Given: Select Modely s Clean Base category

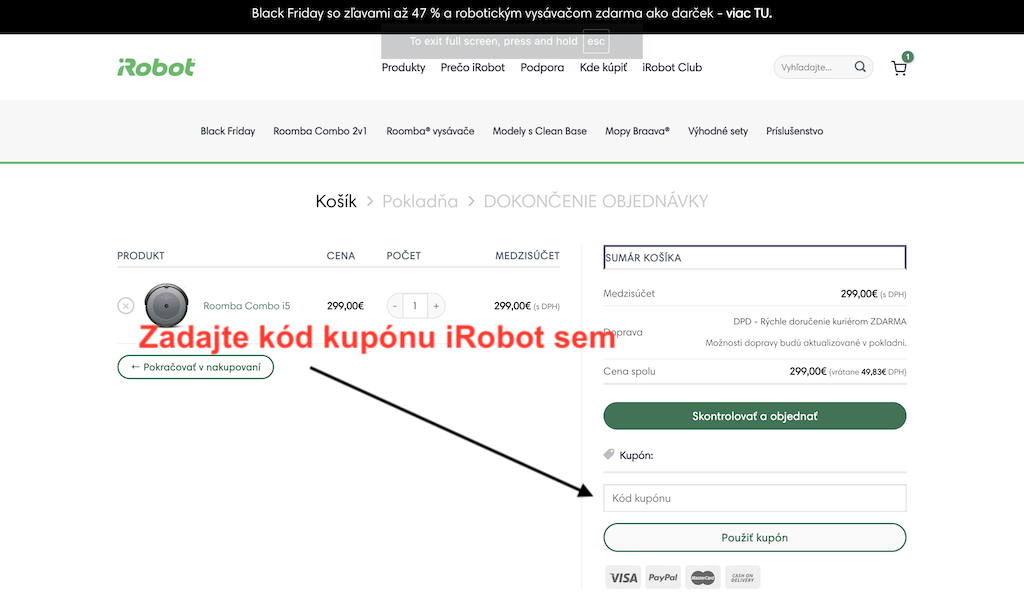Looking at the screenshot, I should click(x=539, y=131).
